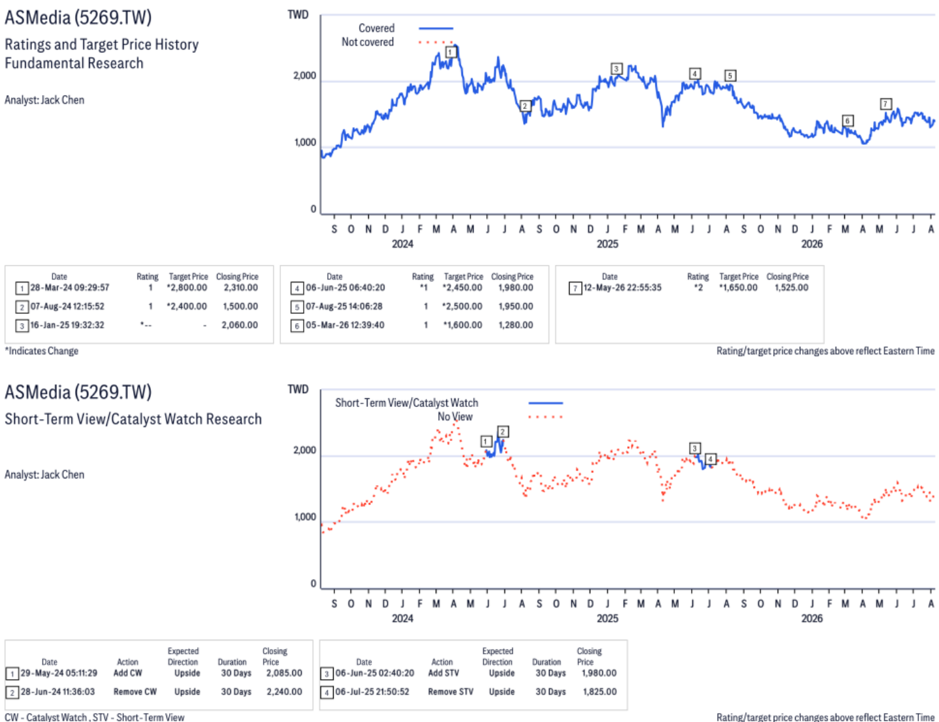Click marker 7 on Fundamental Research chart
939x722 pixels.
[x=886, y=104]
